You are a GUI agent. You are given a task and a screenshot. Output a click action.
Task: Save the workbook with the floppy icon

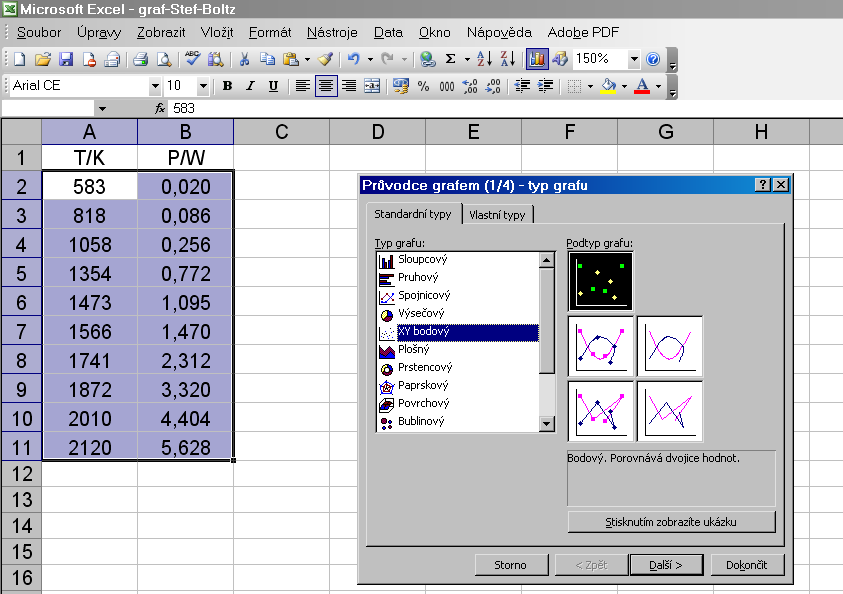pyautogui.click(x=66, y=59)
